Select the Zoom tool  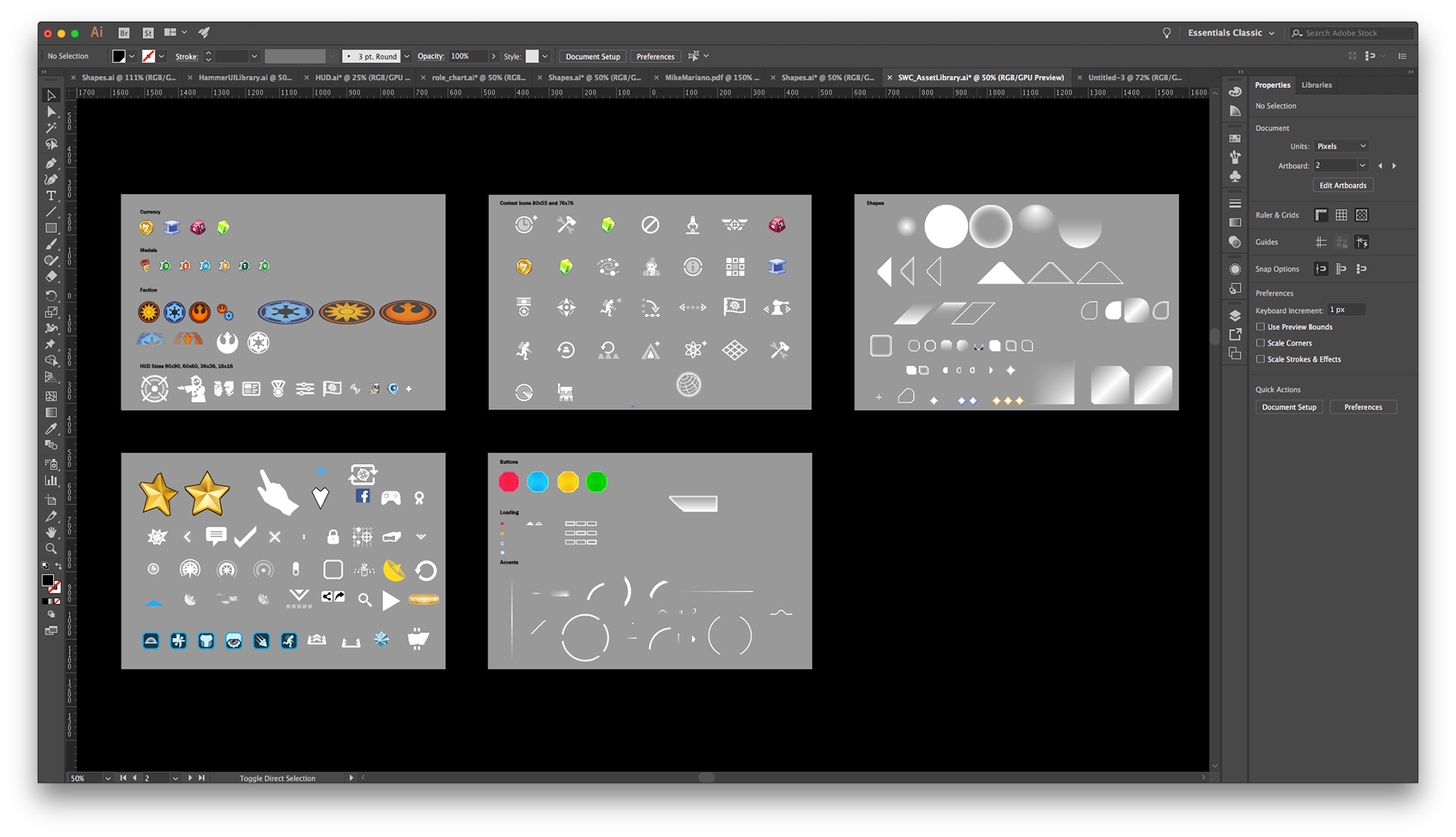(51, 549)
